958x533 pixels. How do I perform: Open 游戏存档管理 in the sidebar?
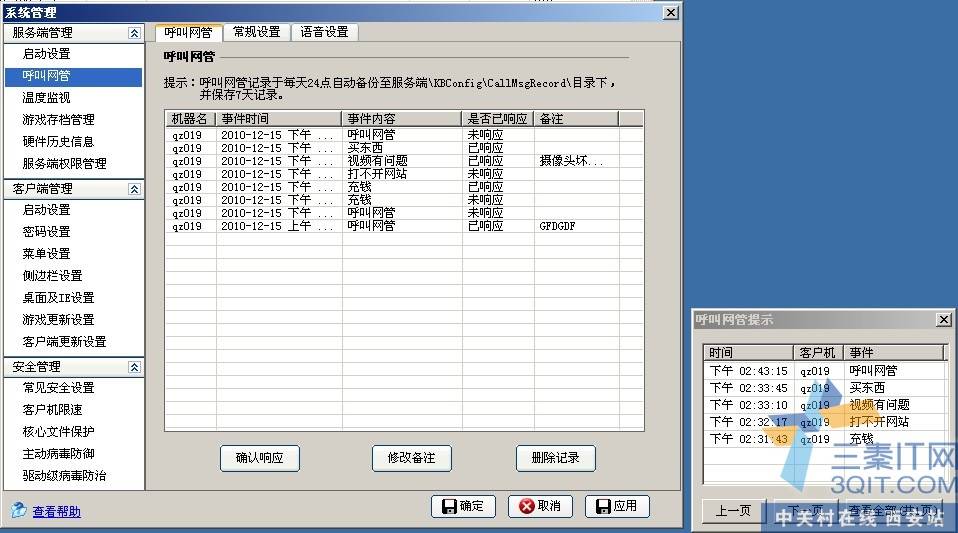59,120
